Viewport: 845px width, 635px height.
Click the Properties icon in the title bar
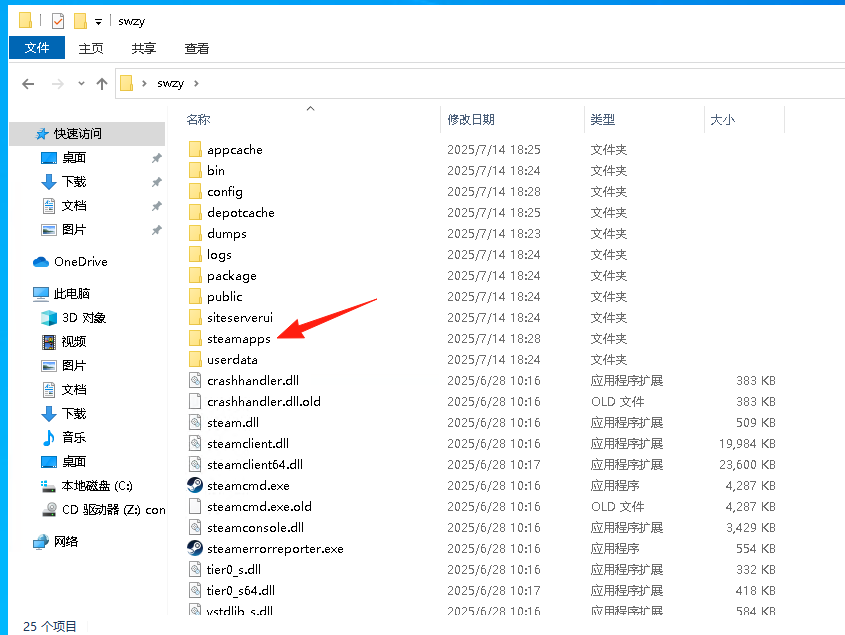tap(58, 21)
